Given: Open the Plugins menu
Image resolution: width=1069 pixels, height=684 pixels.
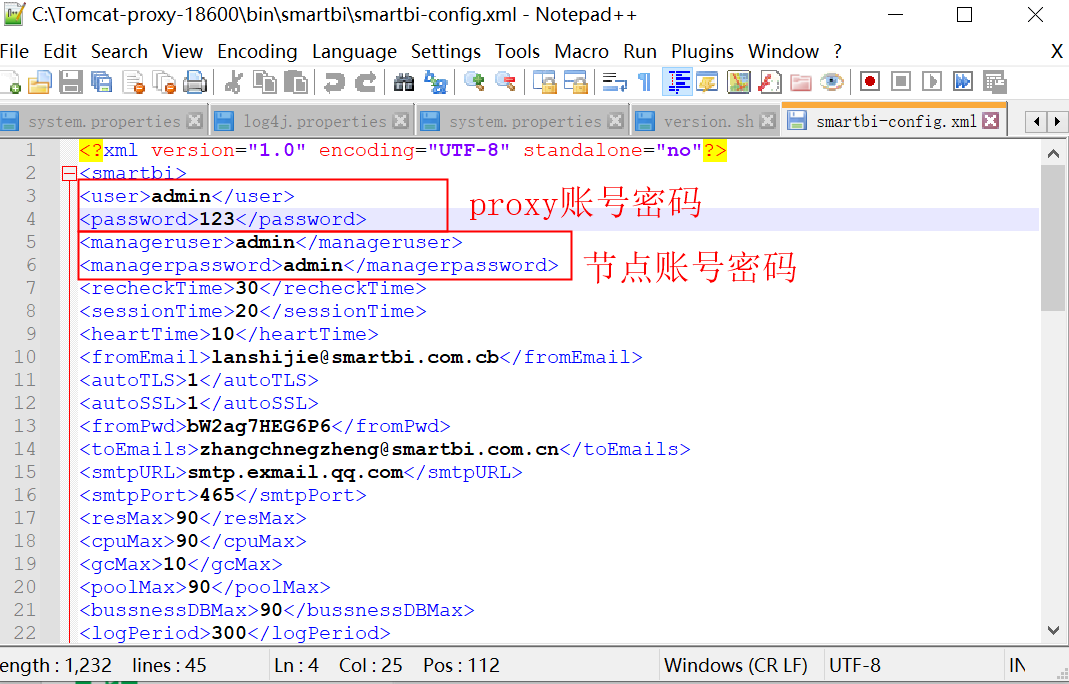Looking at the screenshot, I should [x=702, y=52].
